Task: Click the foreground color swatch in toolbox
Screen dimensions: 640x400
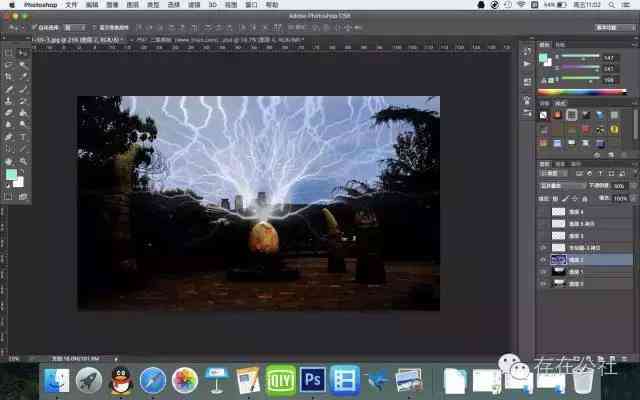Action: click(x=11, y=175)
